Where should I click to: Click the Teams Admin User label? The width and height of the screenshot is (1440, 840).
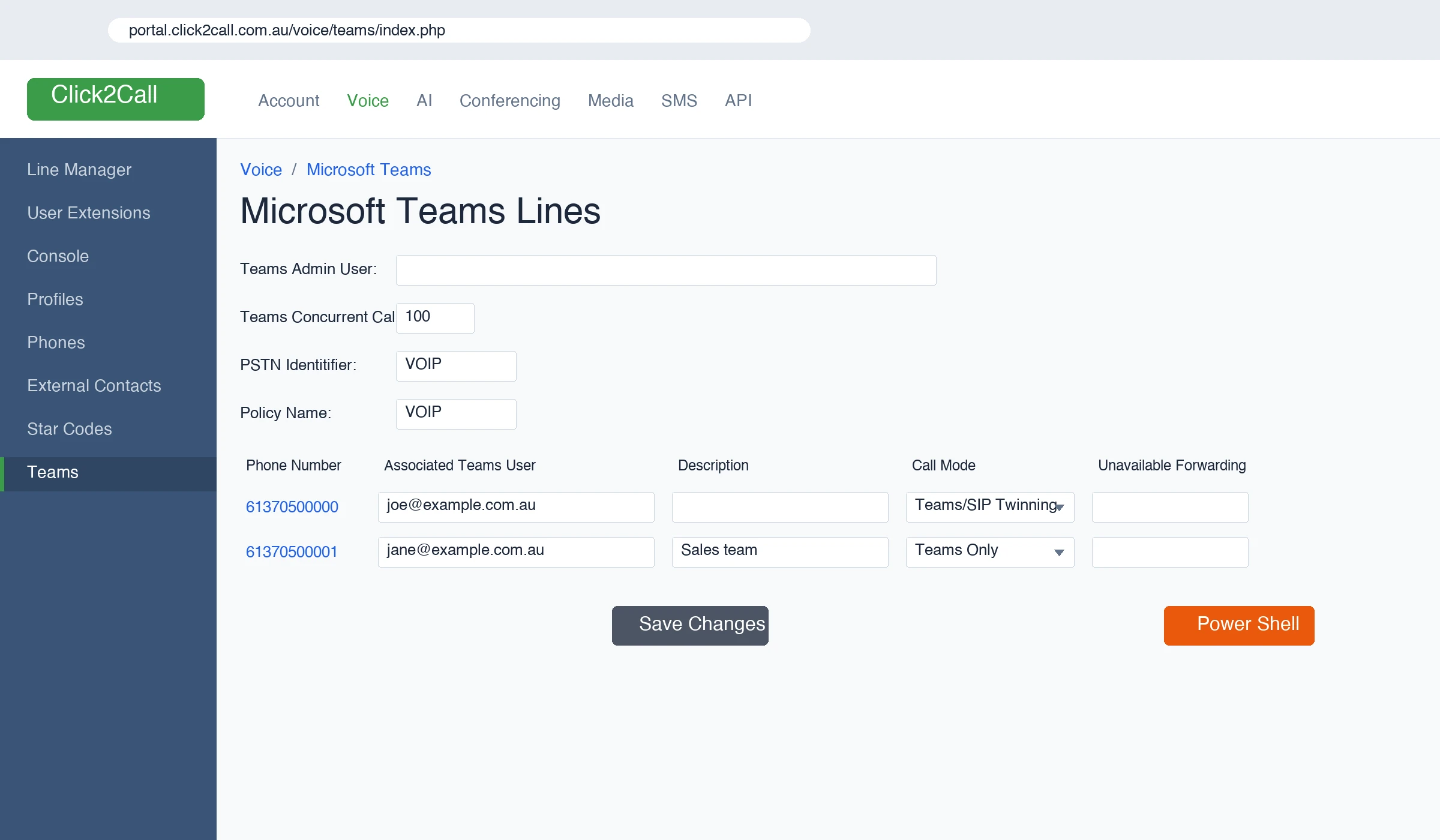(308, 269)
